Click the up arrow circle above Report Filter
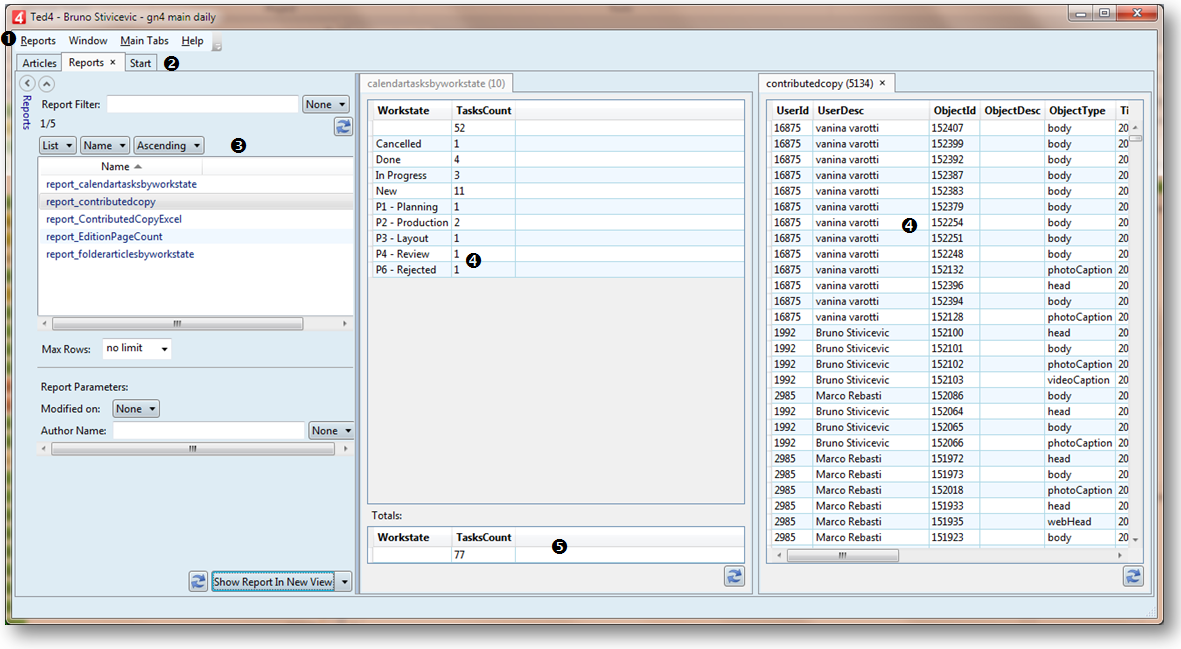This screenshot has width=1181, height=649. (x=47, y=84)
